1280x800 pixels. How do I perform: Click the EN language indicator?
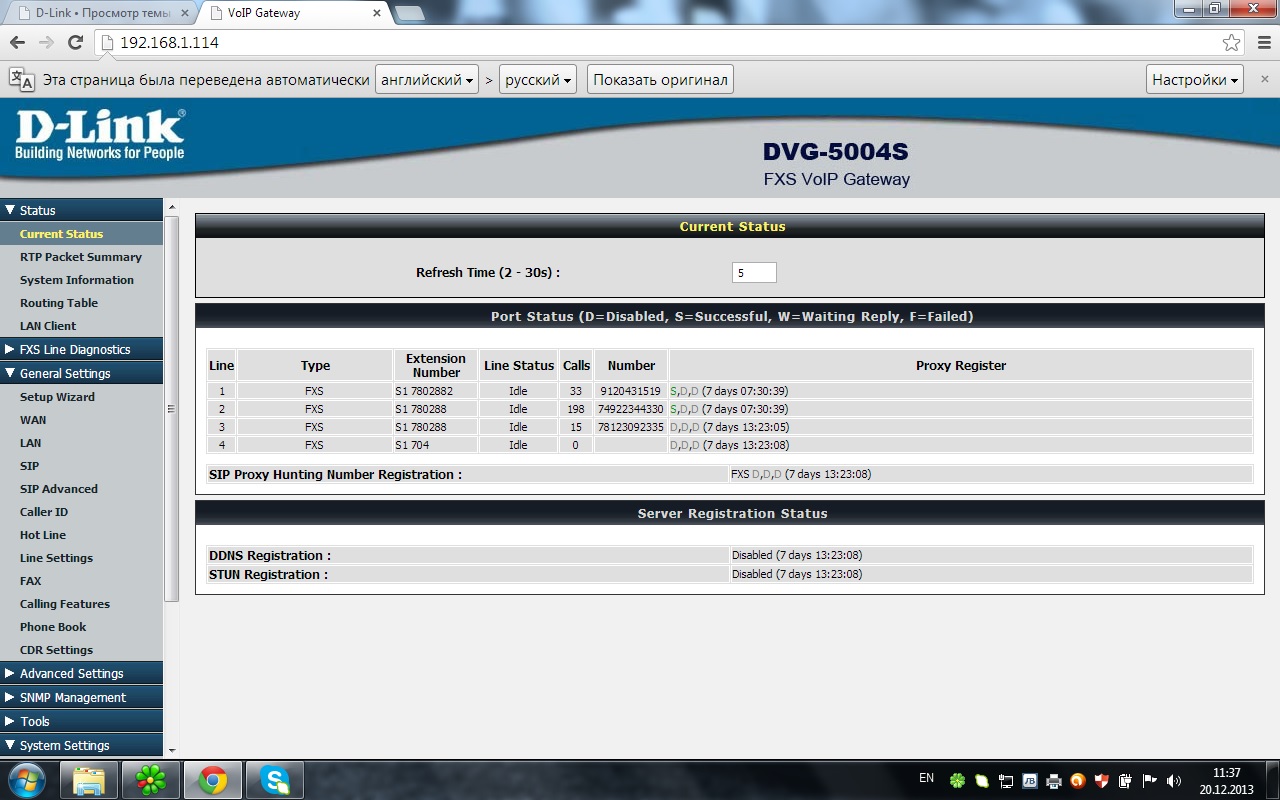[x=926, y=778]
